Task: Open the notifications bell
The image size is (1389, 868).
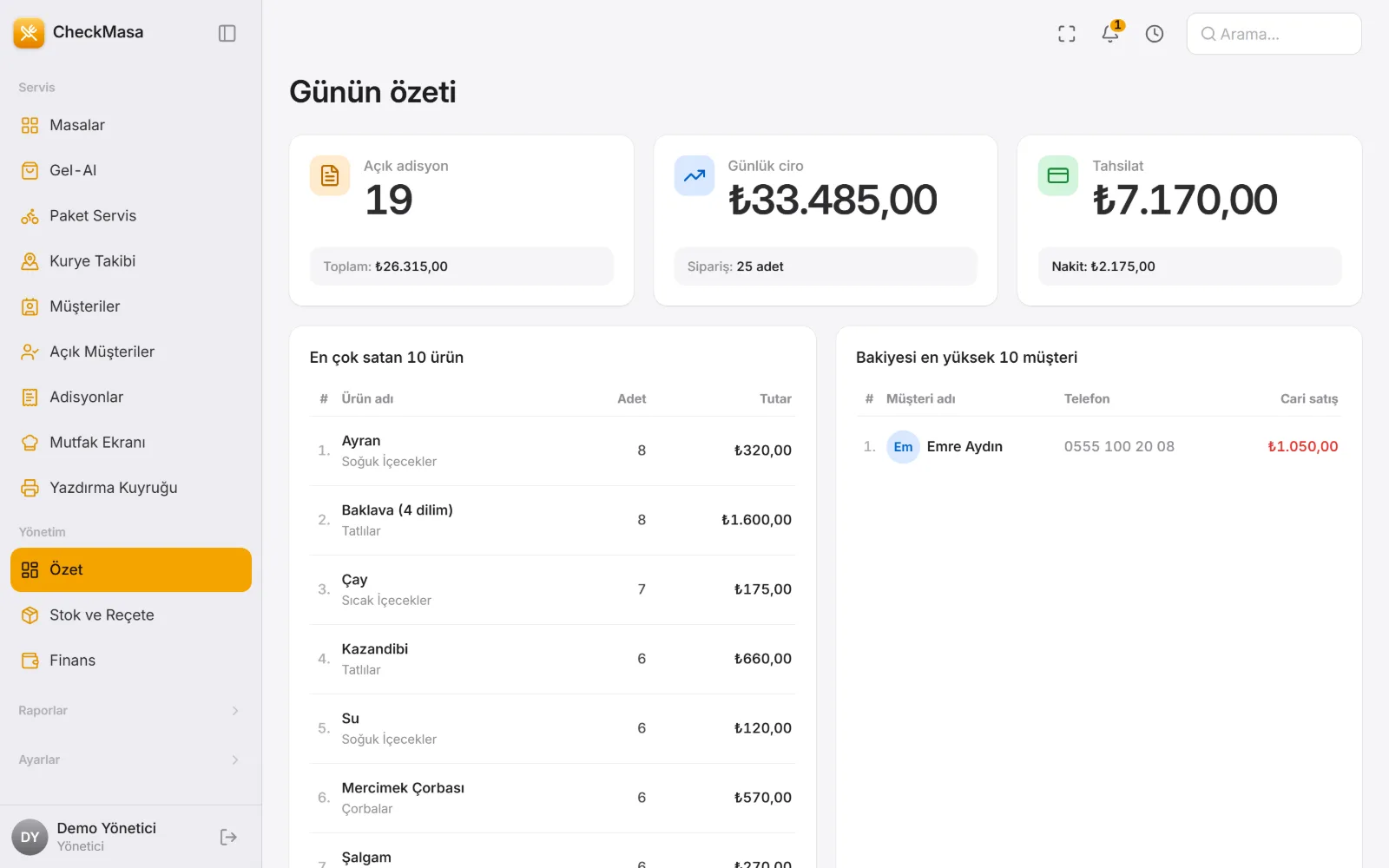Action: (1110, 34)
